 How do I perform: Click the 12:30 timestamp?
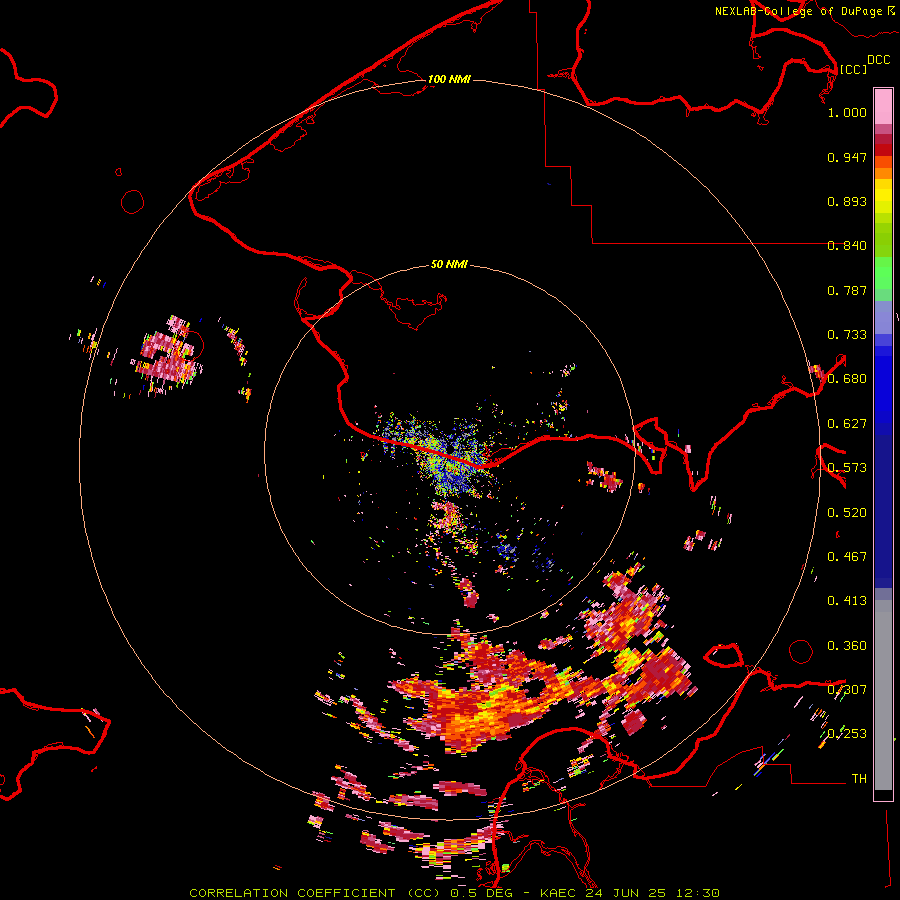click(x=697, y=893)
